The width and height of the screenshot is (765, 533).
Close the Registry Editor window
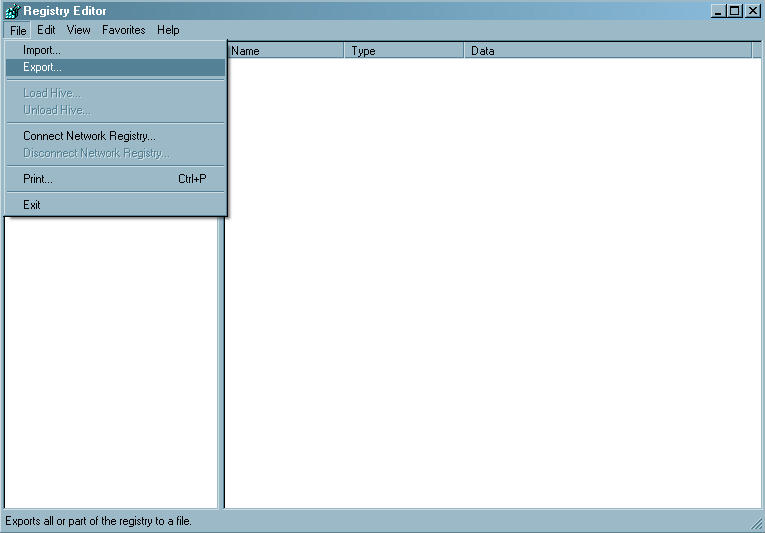753,11
